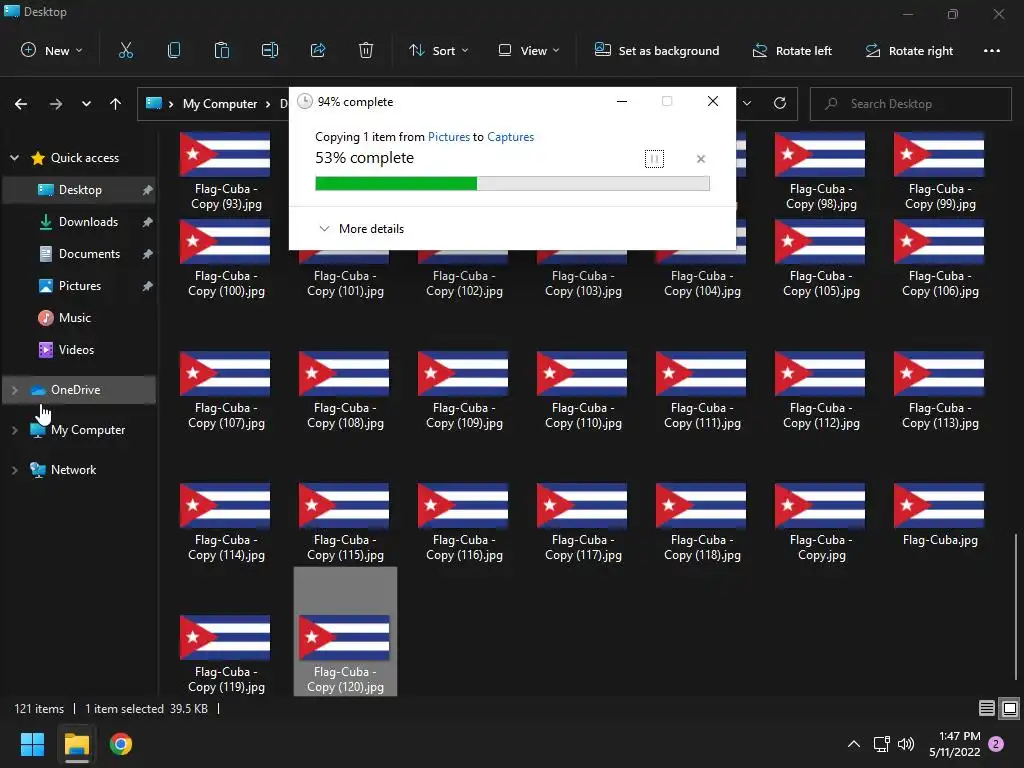Open the taskbar clock and date
1024x768 pixels.
tap(955, 744)
